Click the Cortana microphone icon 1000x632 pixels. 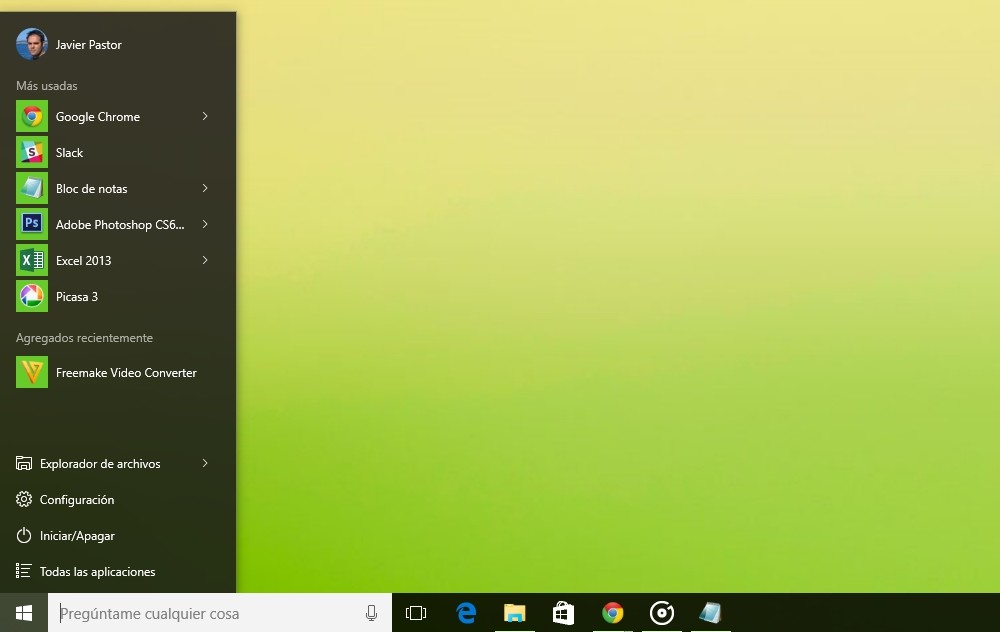point(371,613)
